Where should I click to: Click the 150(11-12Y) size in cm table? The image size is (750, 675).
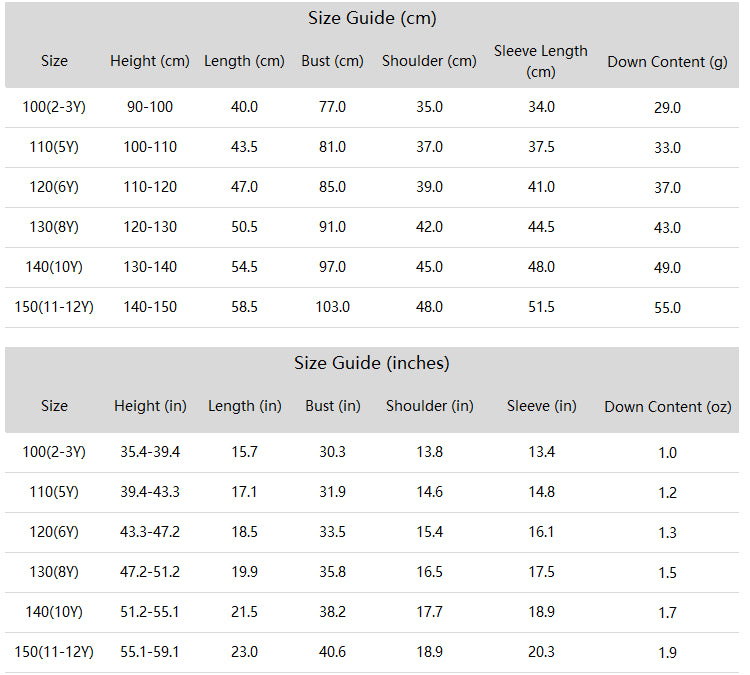tap(54, 307)
